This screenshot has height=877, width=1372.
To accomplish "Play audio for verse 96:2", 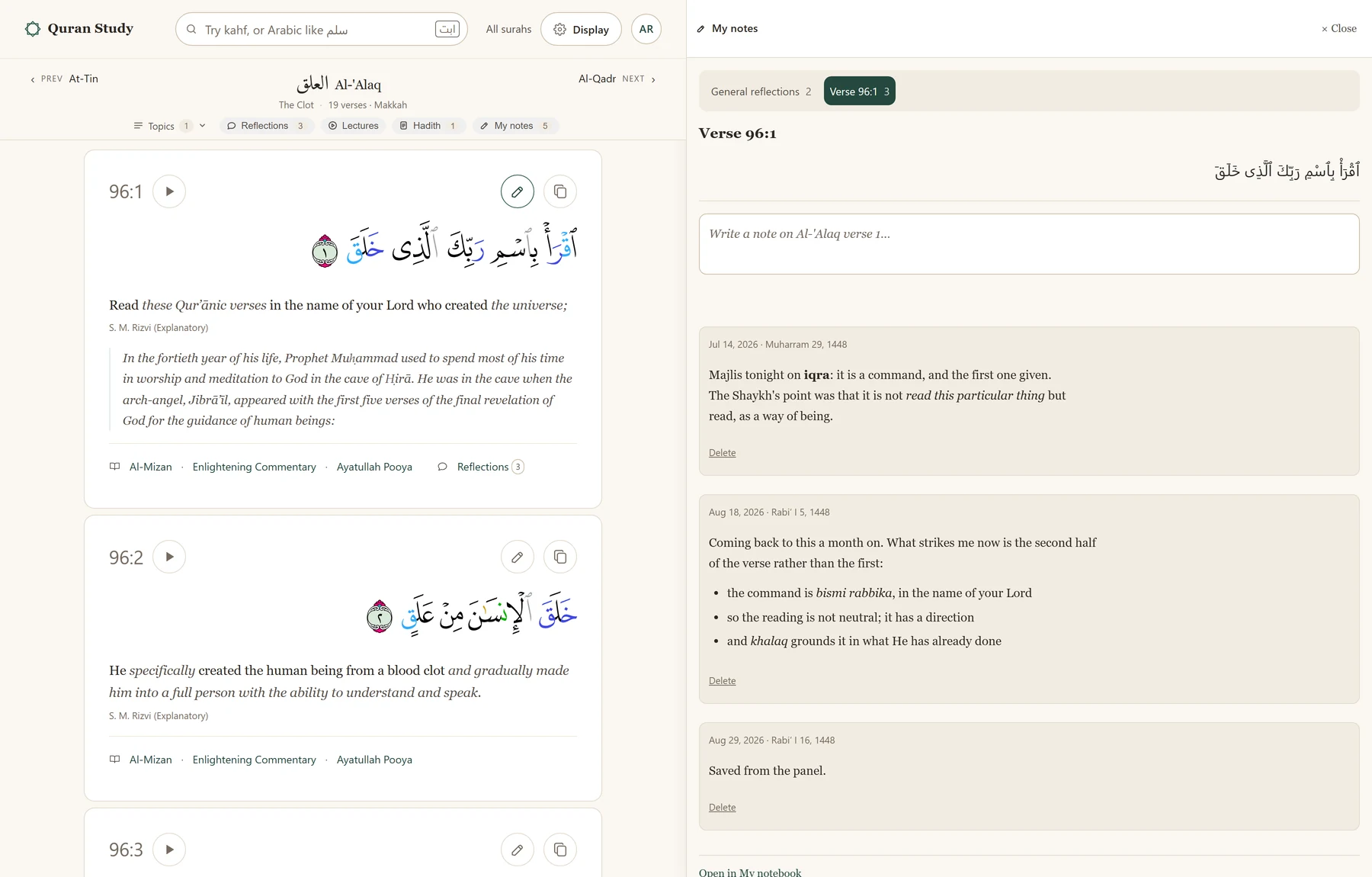I will tap(169, 557).
